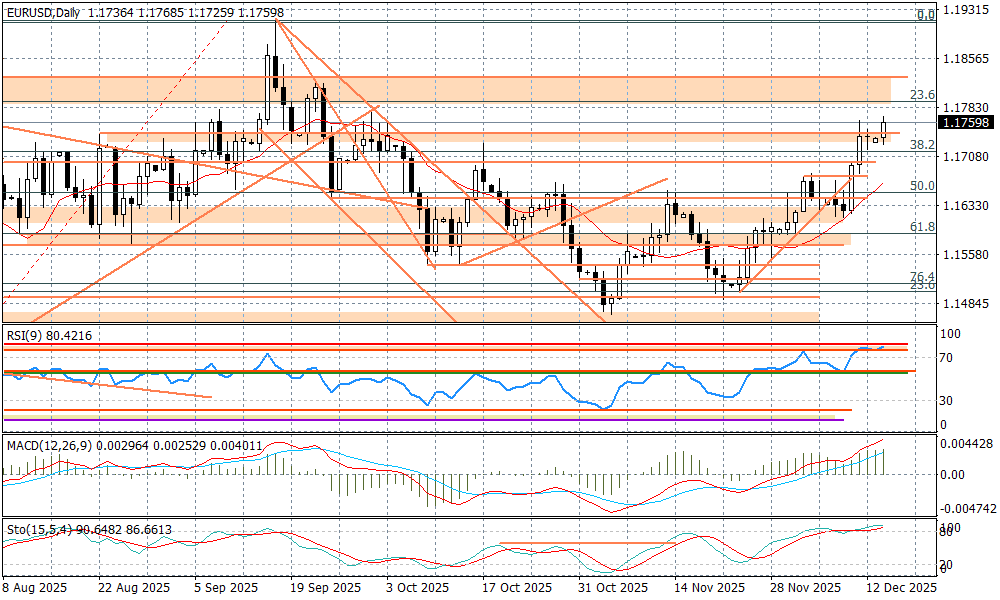Click the current price tag 1.17598
The image size is (1000, 600).
pyautogui.click(x=966, y=122)
